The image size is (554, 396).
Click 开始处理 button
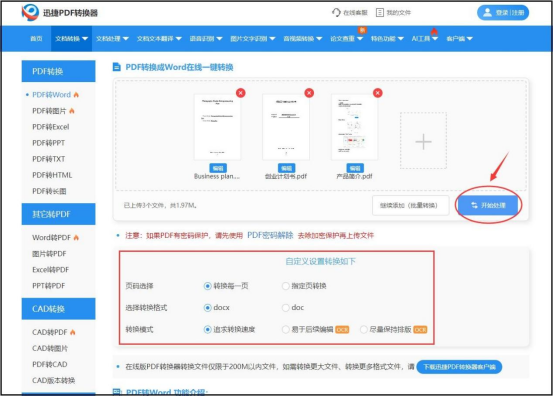488,205
